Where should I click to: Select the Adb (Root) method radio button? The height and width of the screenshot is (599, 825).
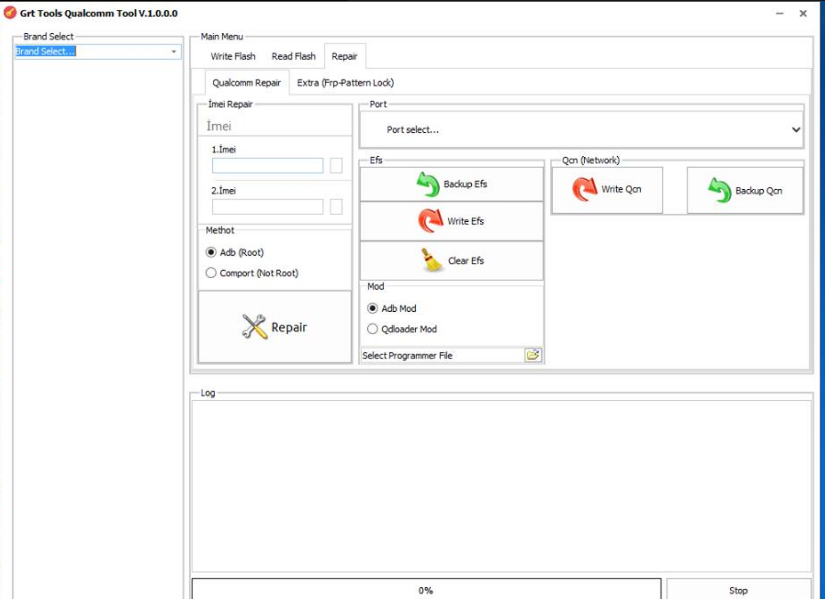(211, 252)
